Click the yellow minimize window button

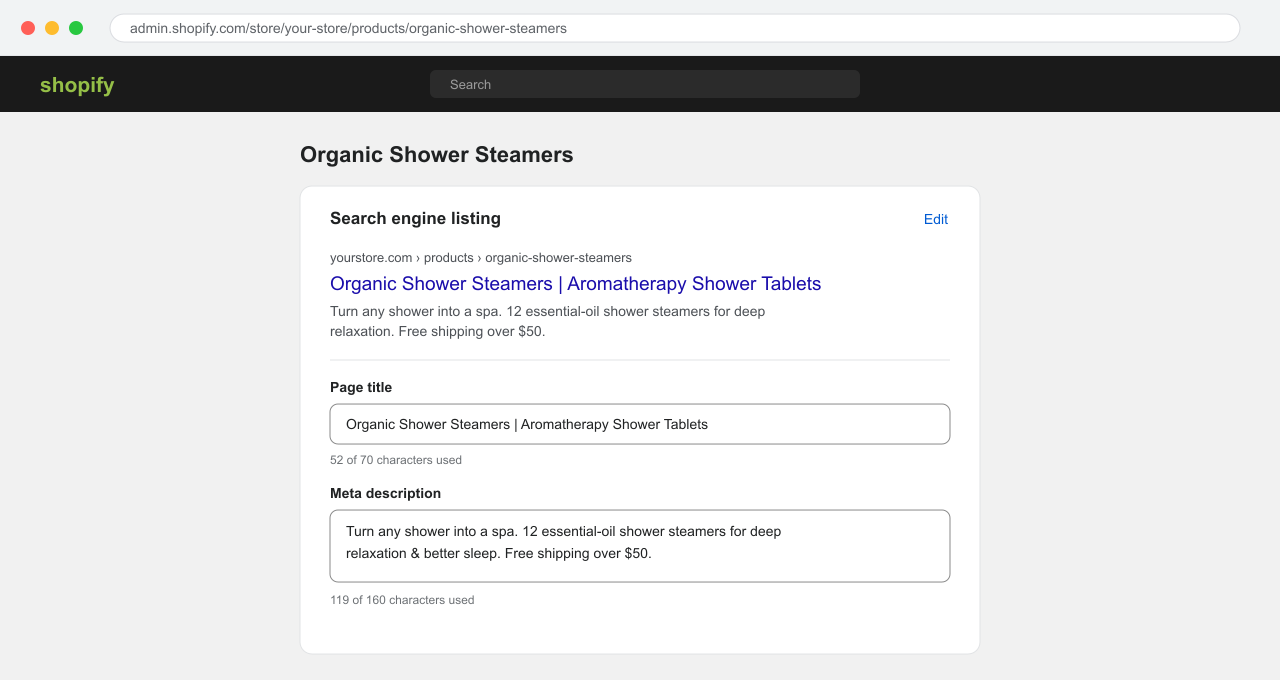coord(52,28)
